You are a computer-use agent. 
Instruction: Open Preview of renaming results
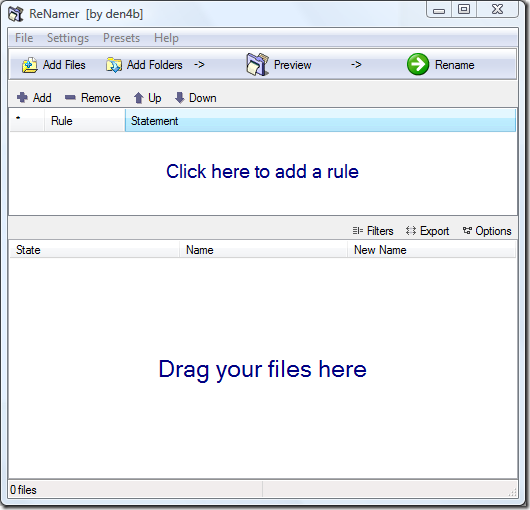click(x=279, y=65)
